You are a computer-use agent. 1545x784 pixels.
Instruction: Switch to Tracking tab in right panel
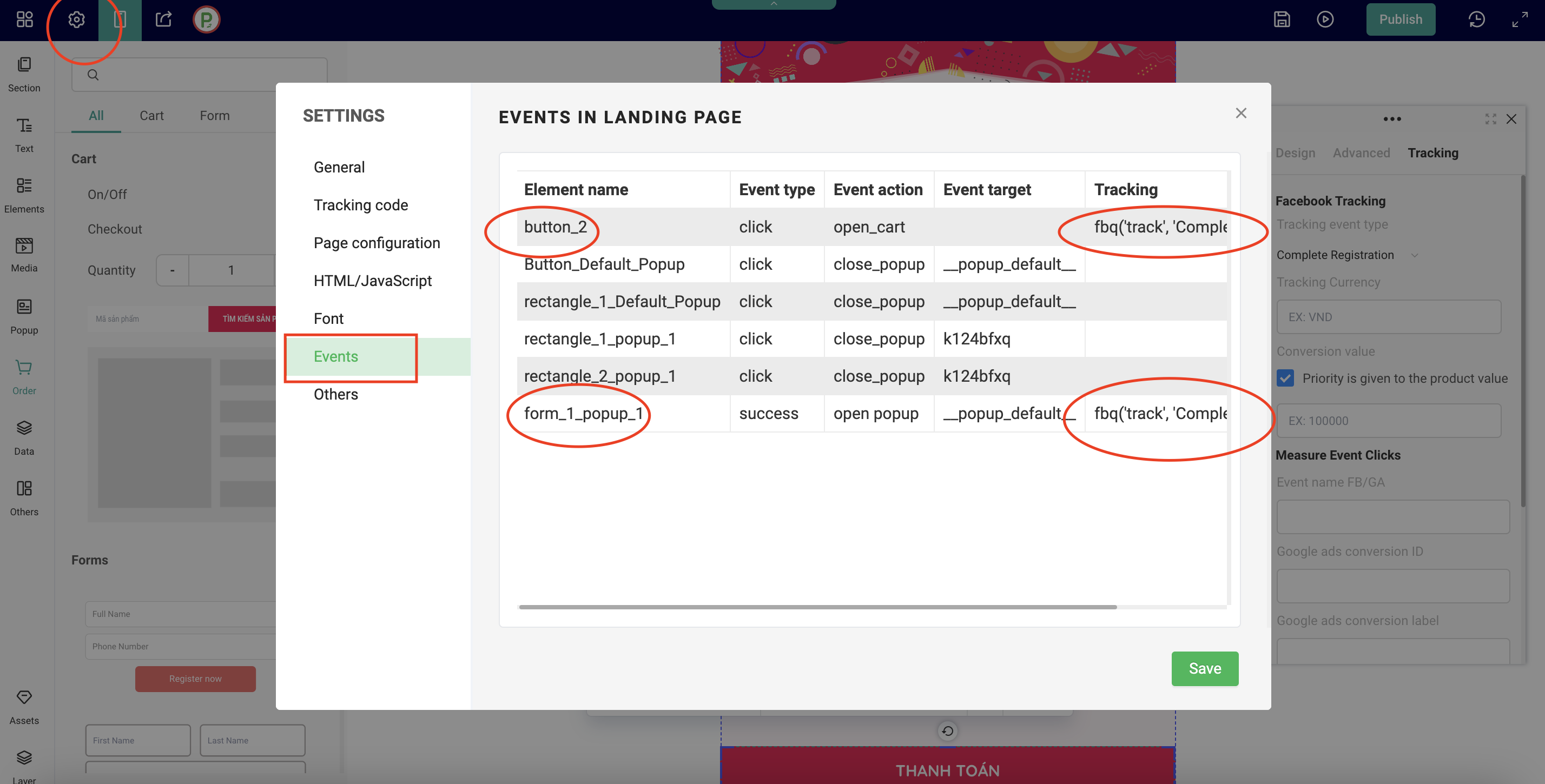[x=1433, y=153]
